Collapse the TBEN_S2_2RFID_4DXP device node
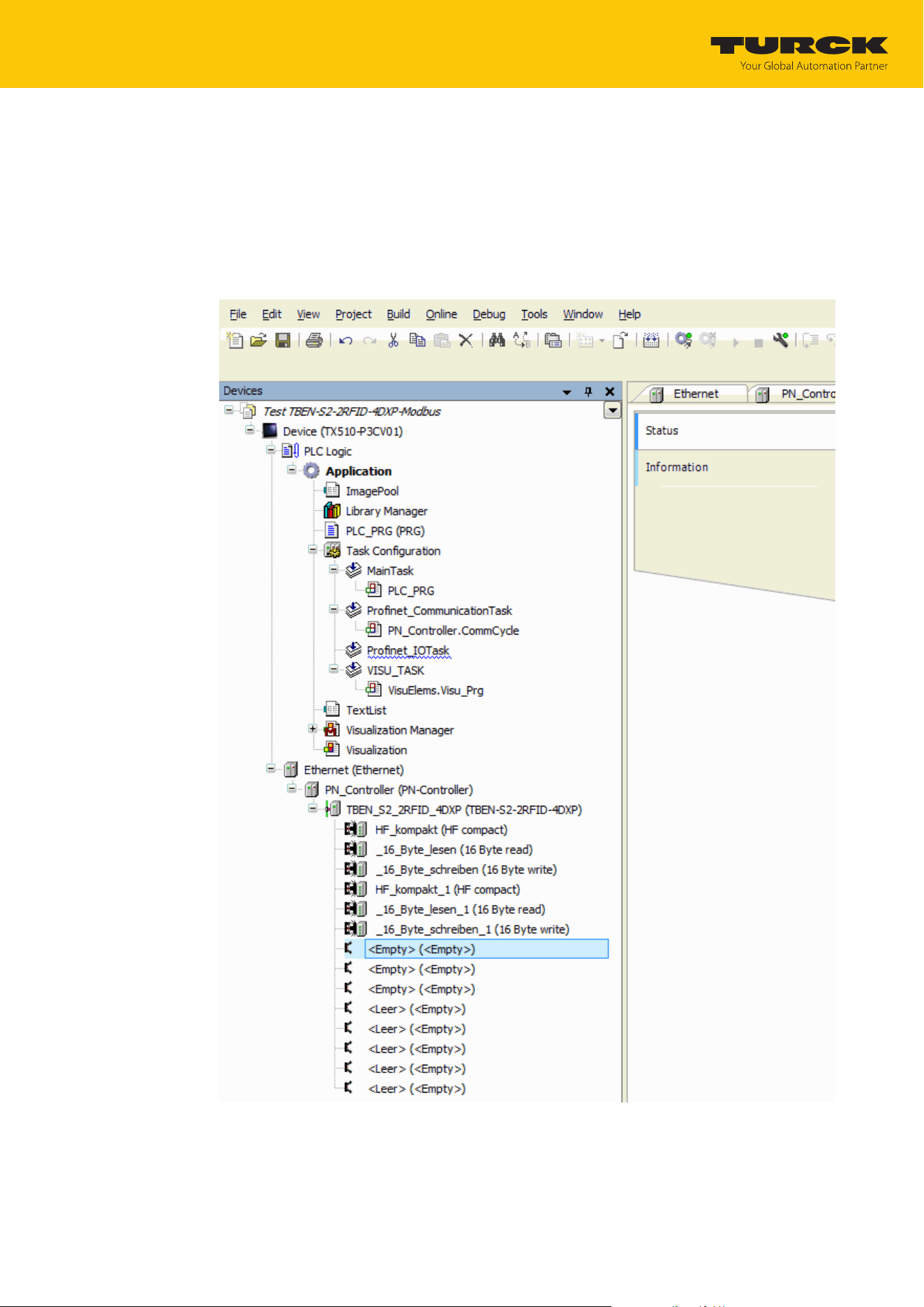This screenshot has height=1307, width=924. 313,808
